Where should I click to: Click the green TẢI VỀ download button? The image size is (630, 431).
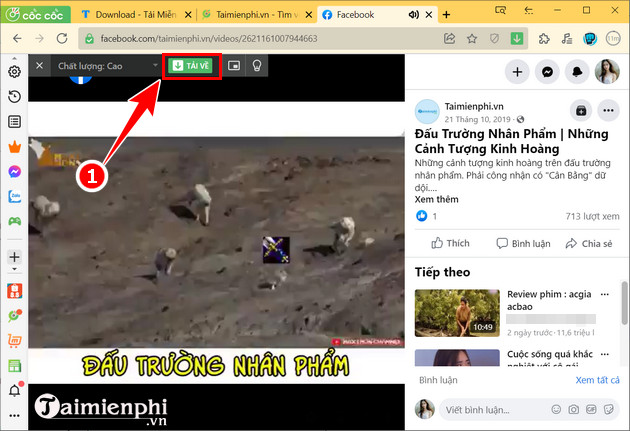click(190, 66)
